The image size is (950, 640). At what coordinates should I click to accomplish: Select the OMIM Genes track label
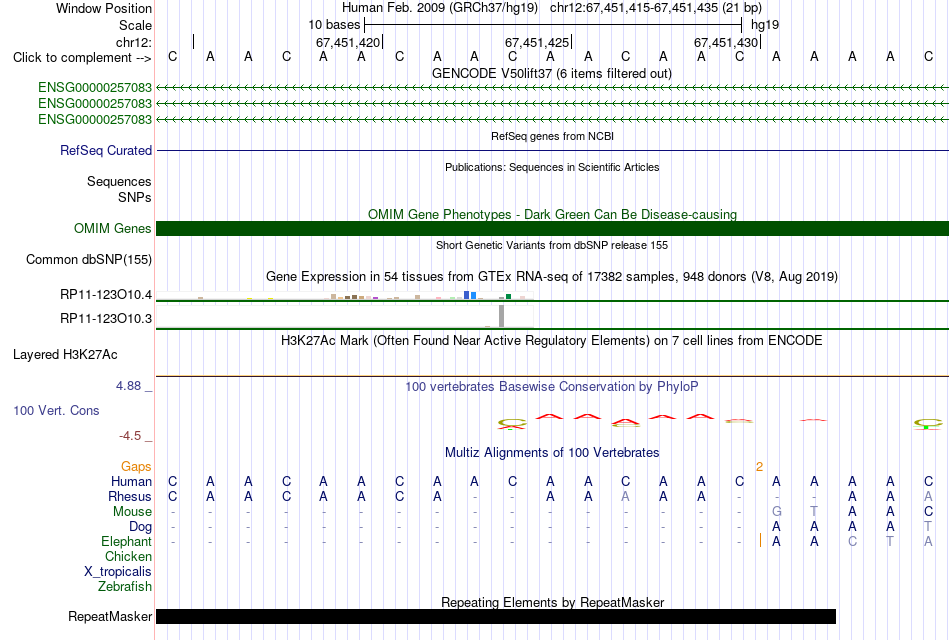112,228
